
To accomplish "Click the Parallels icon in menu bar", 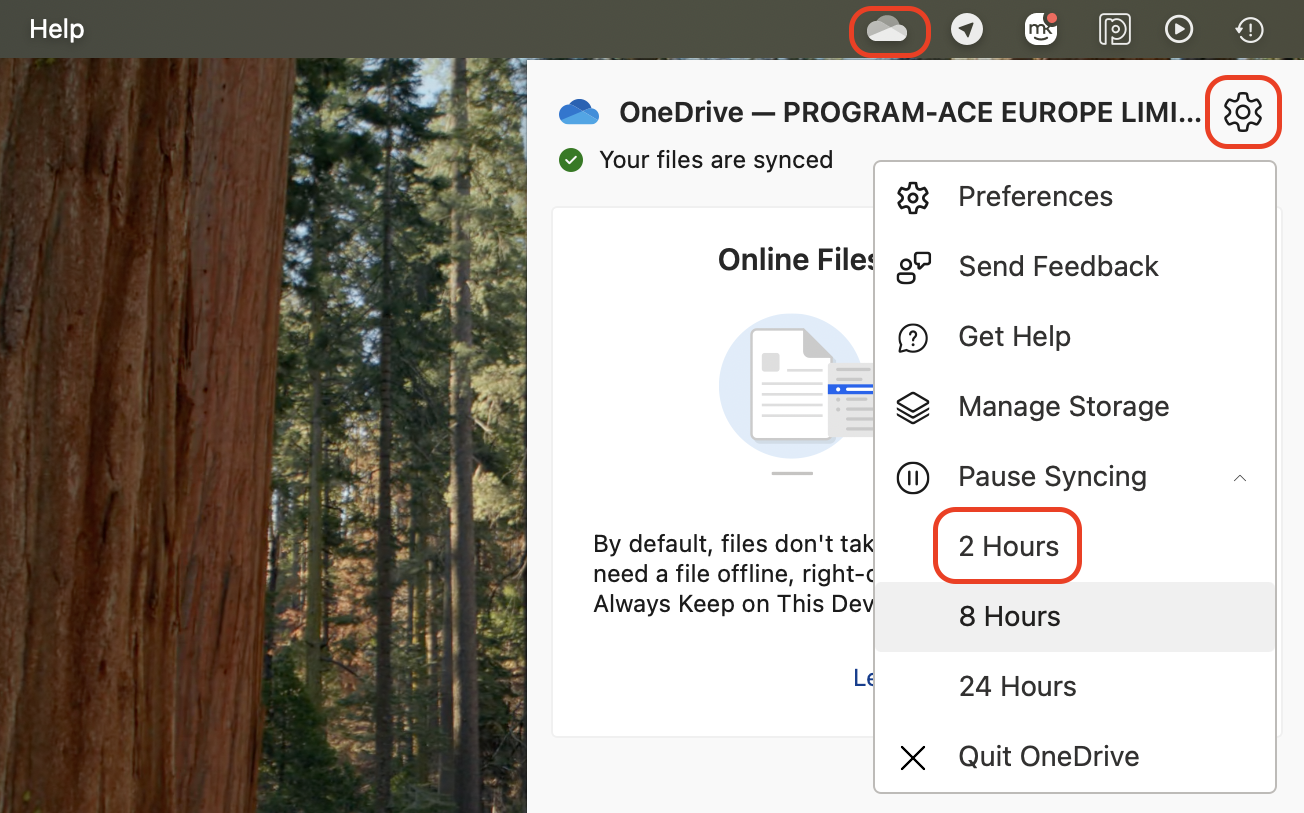I will (1114, 29).
